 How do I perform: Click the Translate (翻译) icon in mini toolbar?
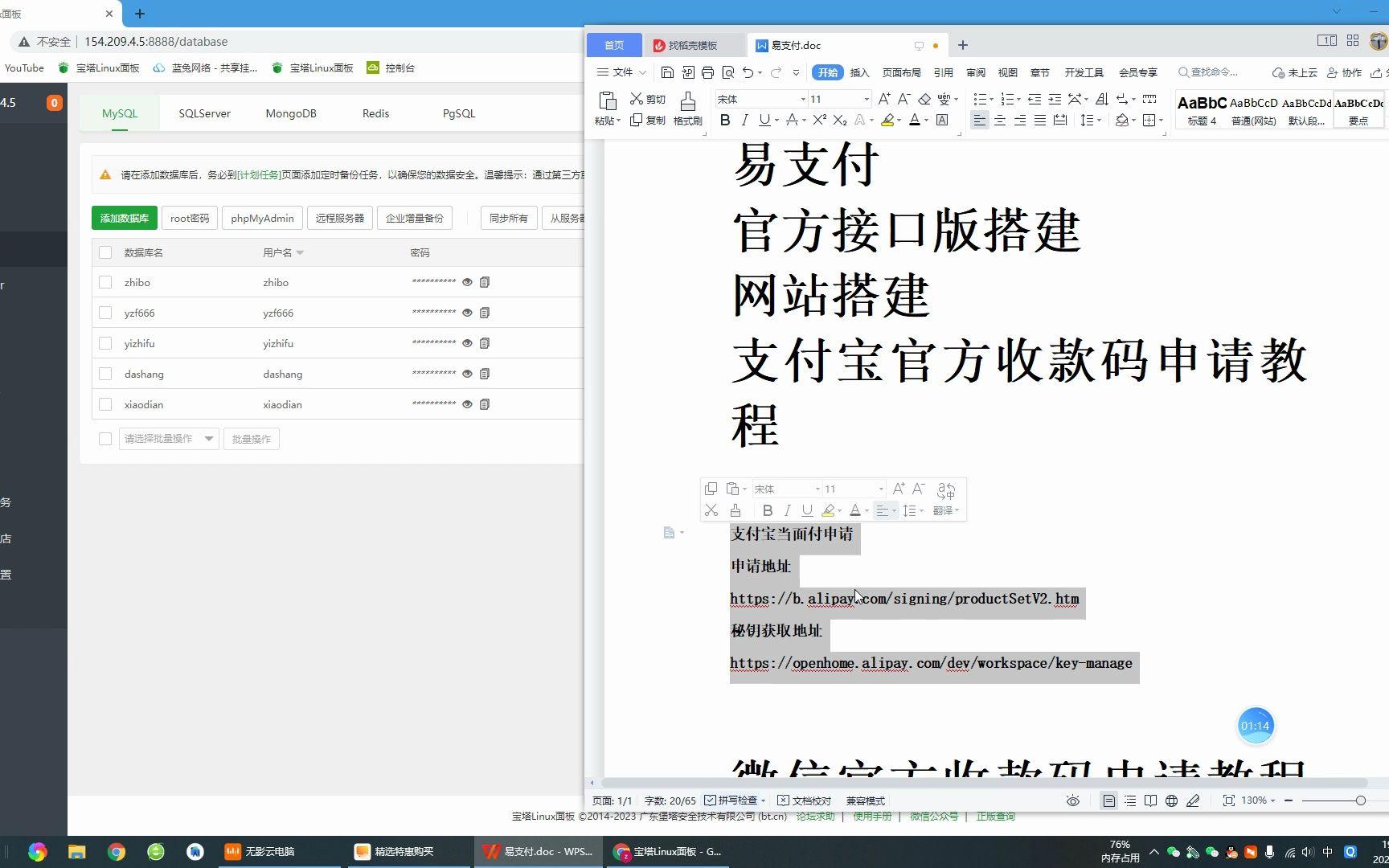(946, 499)
